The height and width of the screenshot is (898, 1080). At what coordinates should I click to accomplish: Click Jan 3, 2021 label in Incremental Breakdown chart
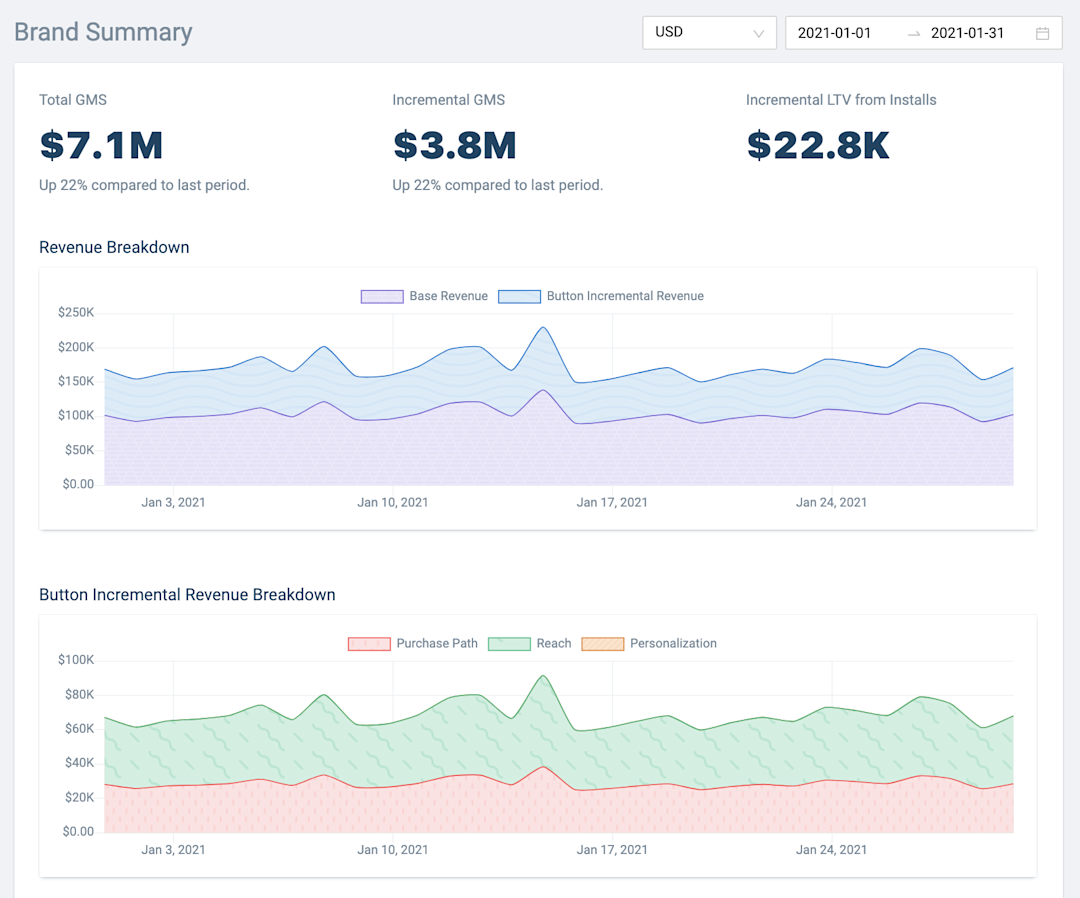pos(174,850)
